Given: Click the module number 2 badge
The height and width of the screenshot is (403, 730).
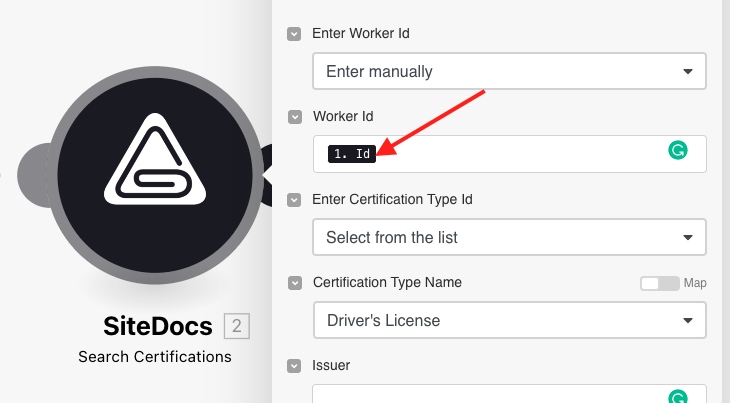Looking at the screenshot, I should pyautogui.click(x=237, y=326).
